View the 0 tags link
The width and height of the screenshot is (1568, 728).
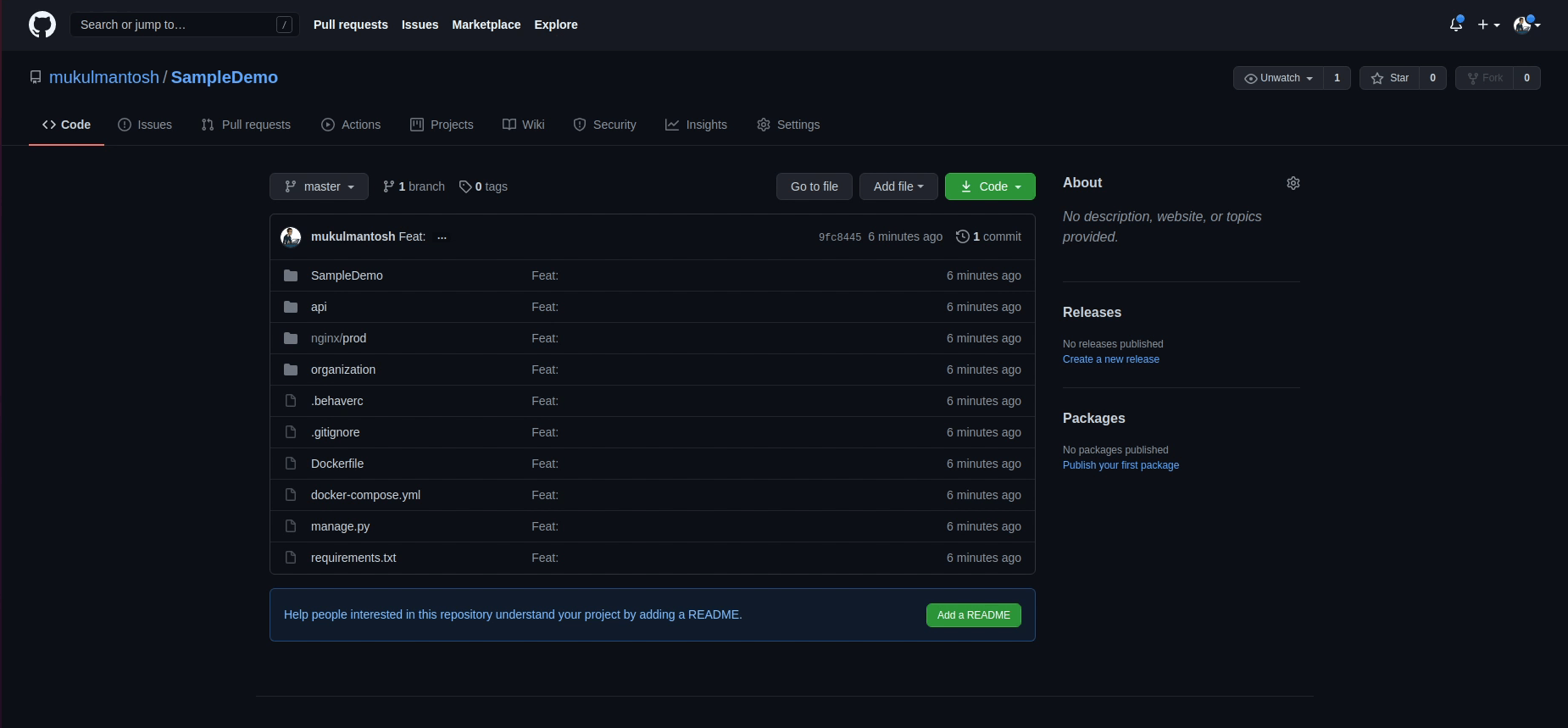[x=483, y=186]
